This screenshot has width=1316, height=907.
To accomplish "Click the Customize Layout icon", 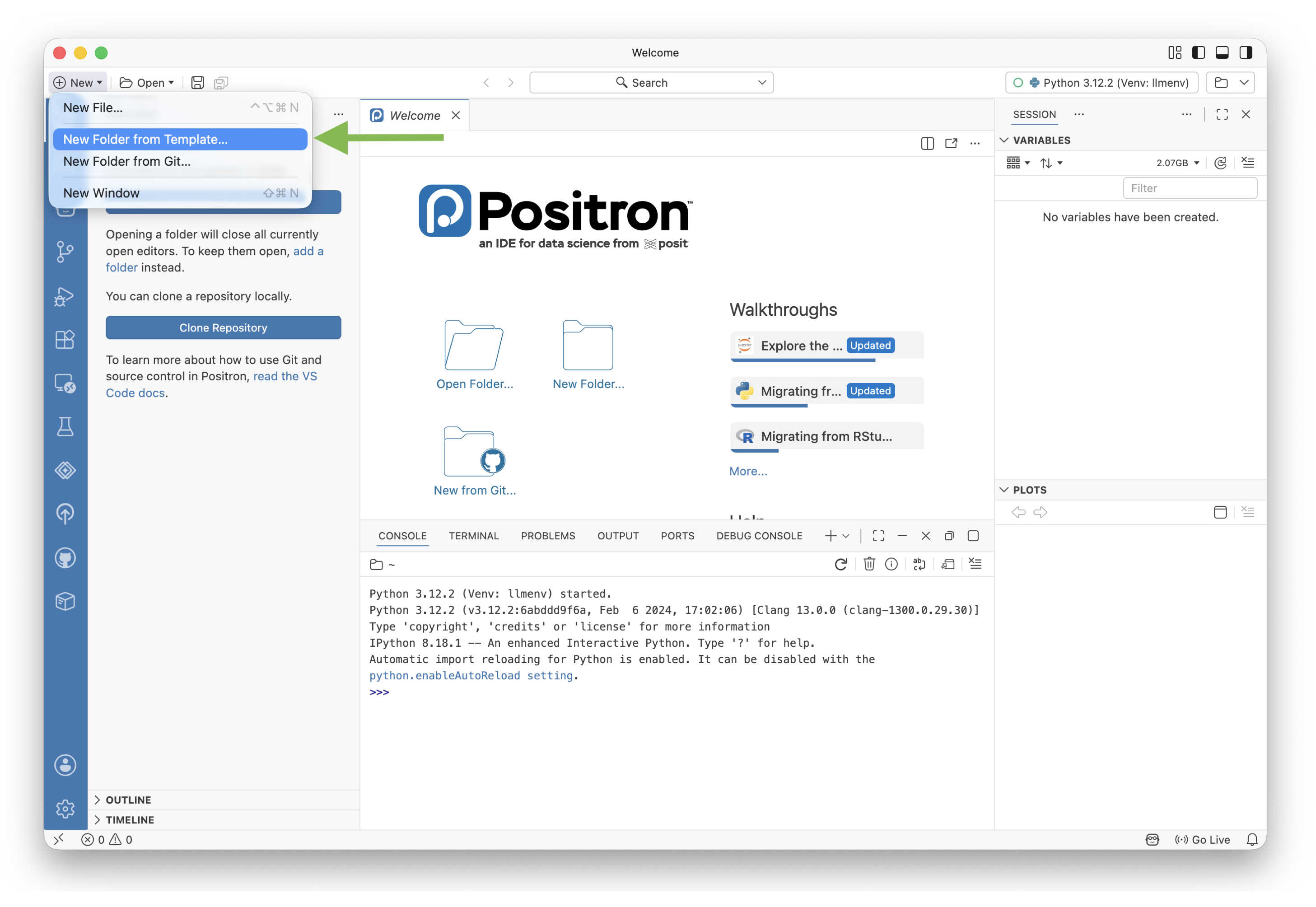I will (x=1175, y=53).
